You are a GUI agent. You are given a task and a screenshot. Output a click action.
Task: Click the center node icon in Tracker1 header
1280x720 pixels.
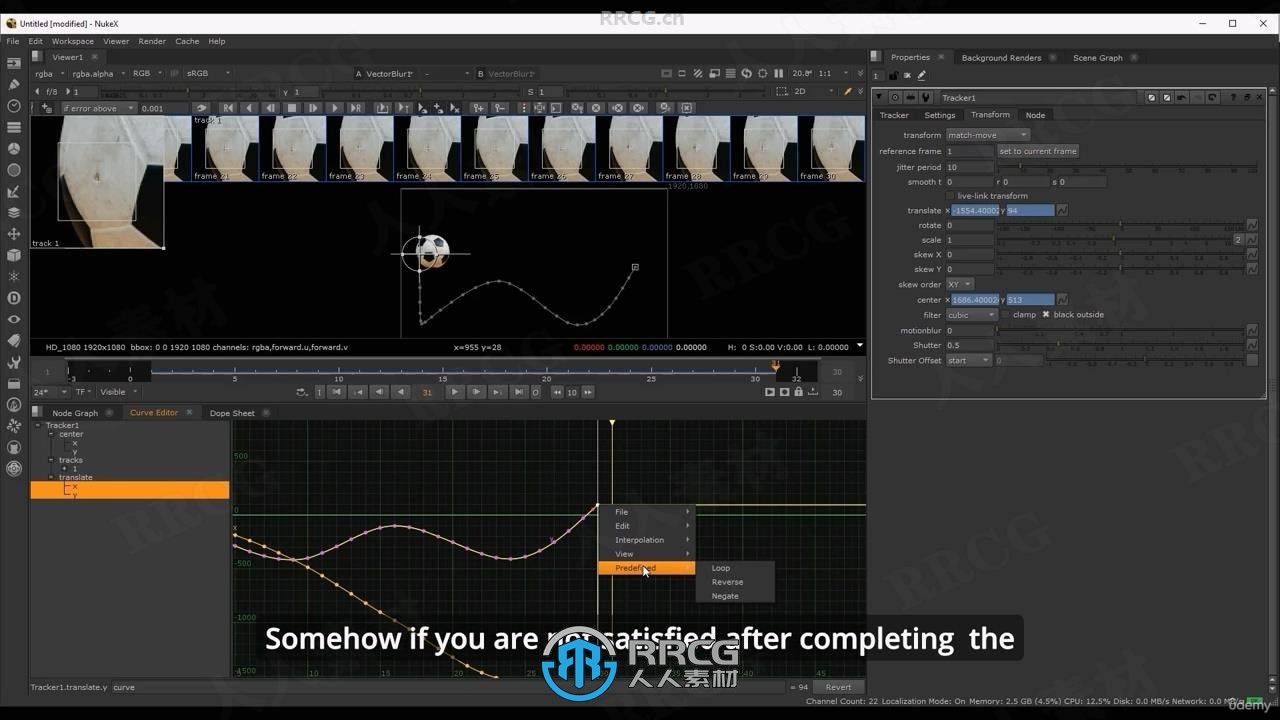(x=895, y=98)
